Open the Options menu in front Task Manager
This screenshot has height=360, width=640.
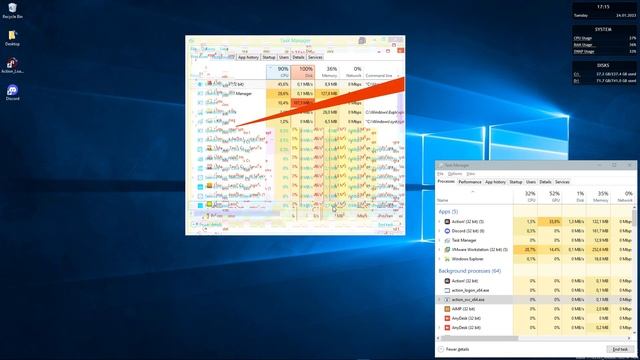[x=455, y=174]
